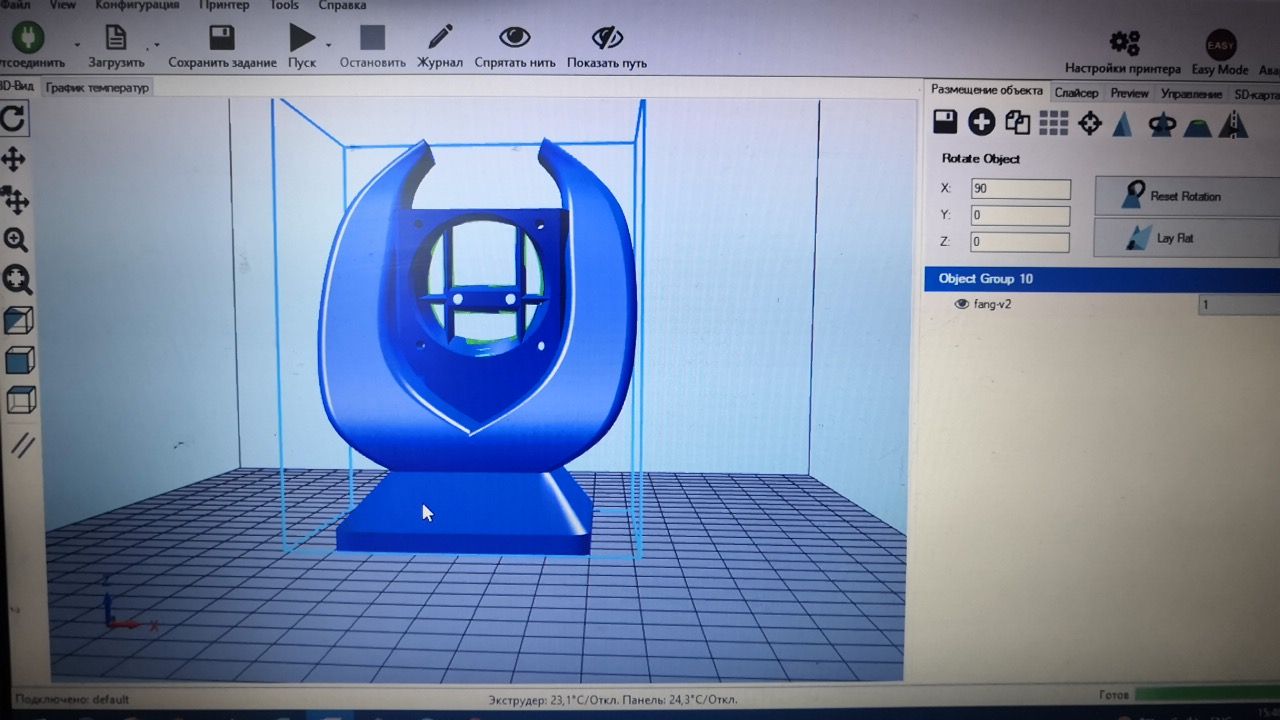The width and height of the screenshot is (1280, 720).
Task: Switch to the Слайсер tab
Action: coord(1076,93)
